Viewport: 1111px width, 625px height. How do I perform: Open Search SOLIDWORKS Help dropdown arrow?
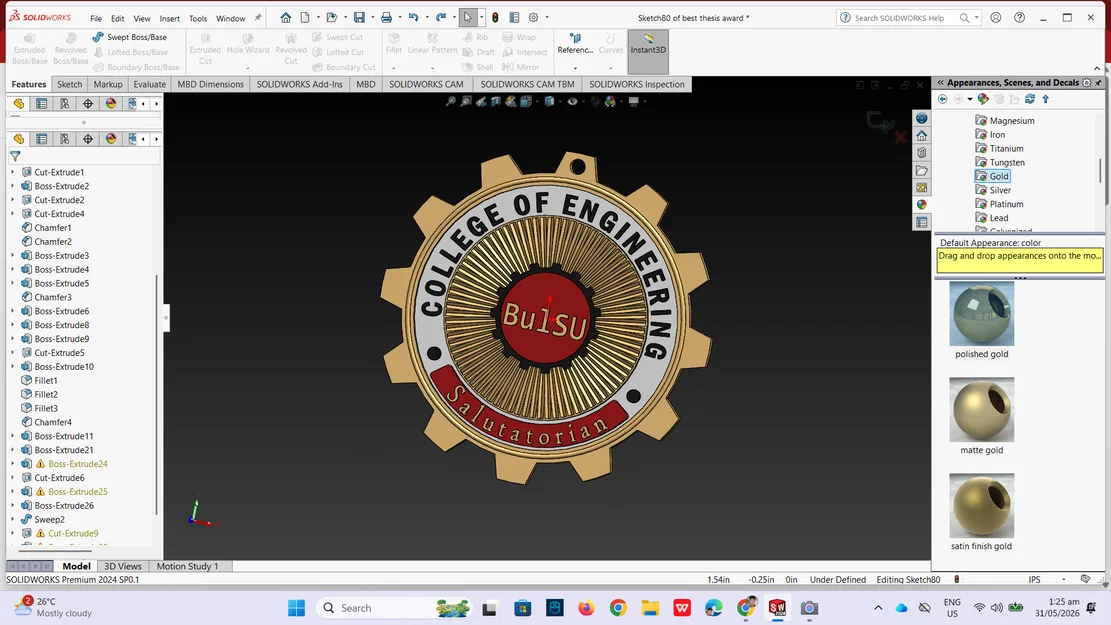pos(976,18)
